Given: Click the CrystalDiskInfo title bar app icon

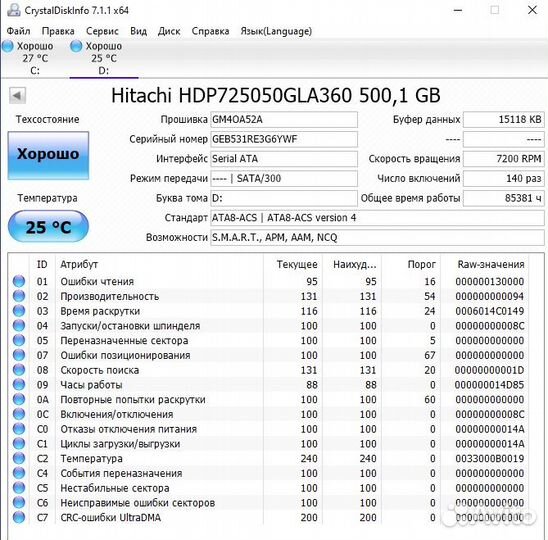Looking at the screenshot, I should [14, 10].
